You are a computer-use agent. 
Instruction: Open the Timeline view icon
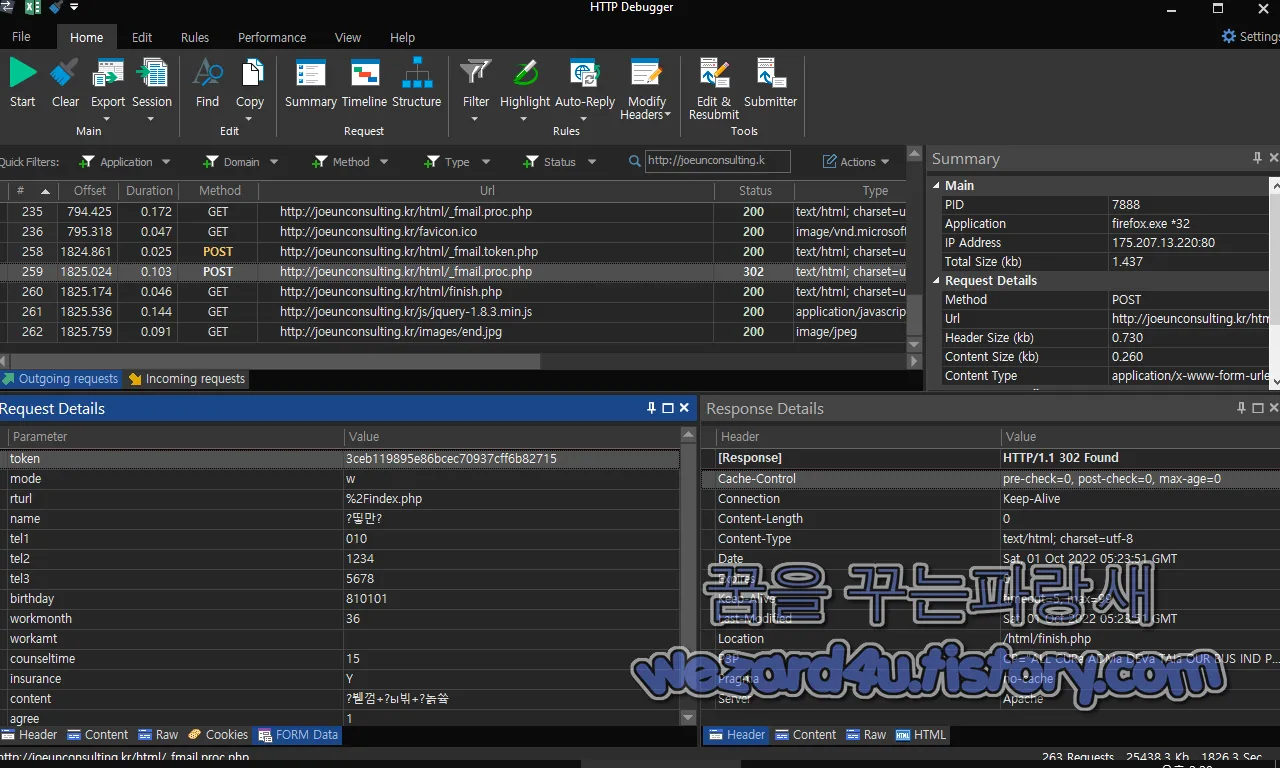[364, 73]
